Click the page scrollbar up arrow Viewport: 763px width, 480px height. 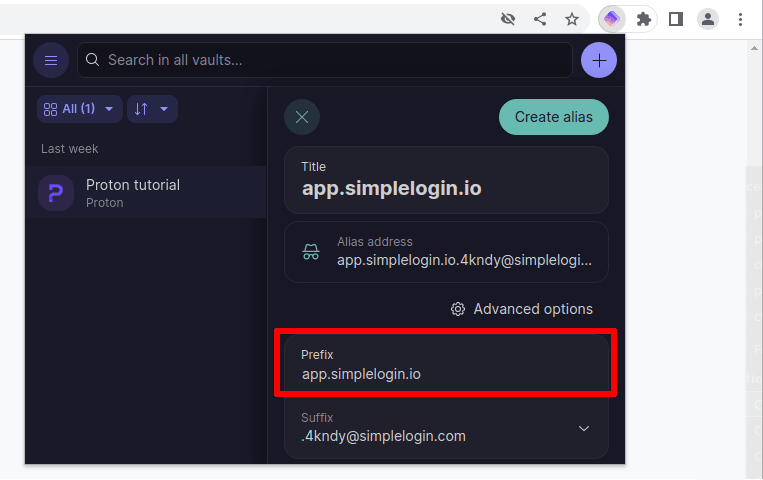[x=754, y=48]
